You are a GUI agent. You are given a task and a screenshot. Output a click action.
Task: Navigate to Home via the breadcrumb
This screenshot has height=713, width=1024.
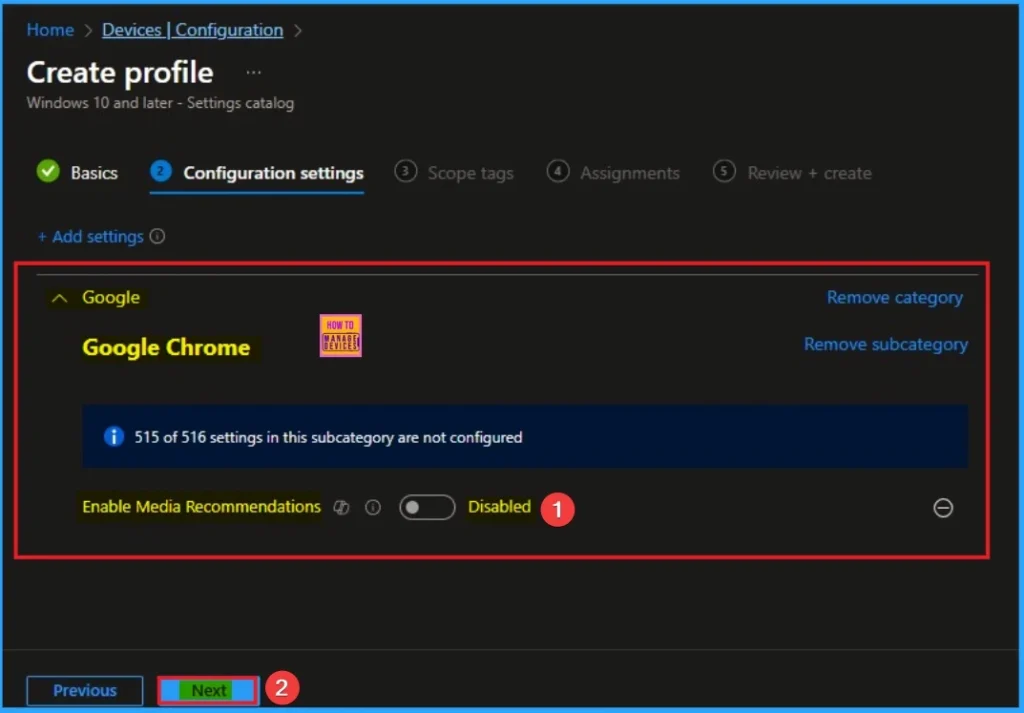(x=50, y=29)
